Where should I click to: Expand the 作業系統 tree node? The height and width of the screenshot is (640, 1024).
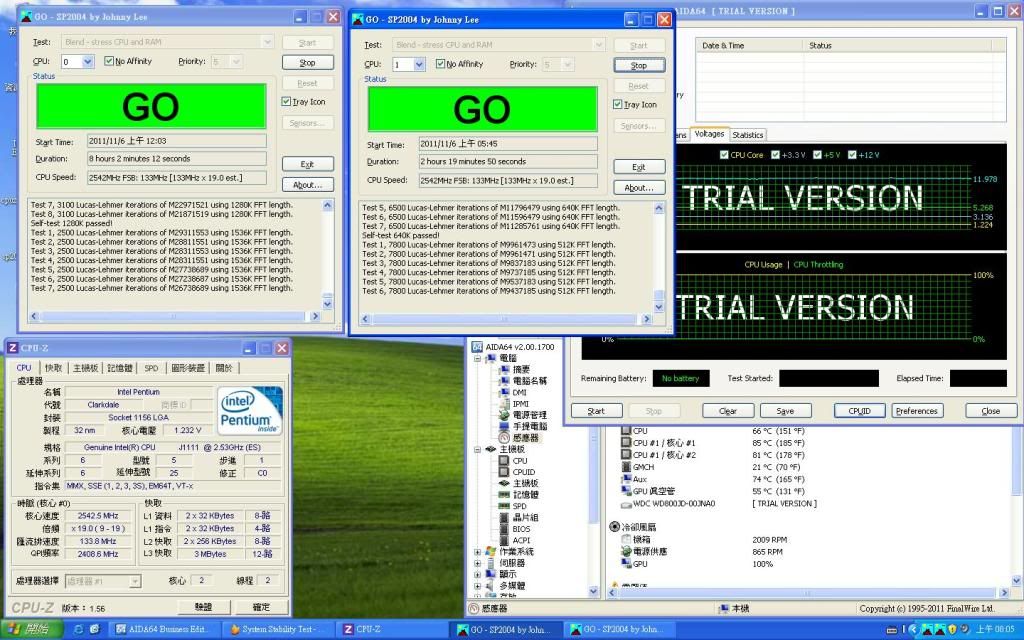pyautogui.click(x=477, y=552)
